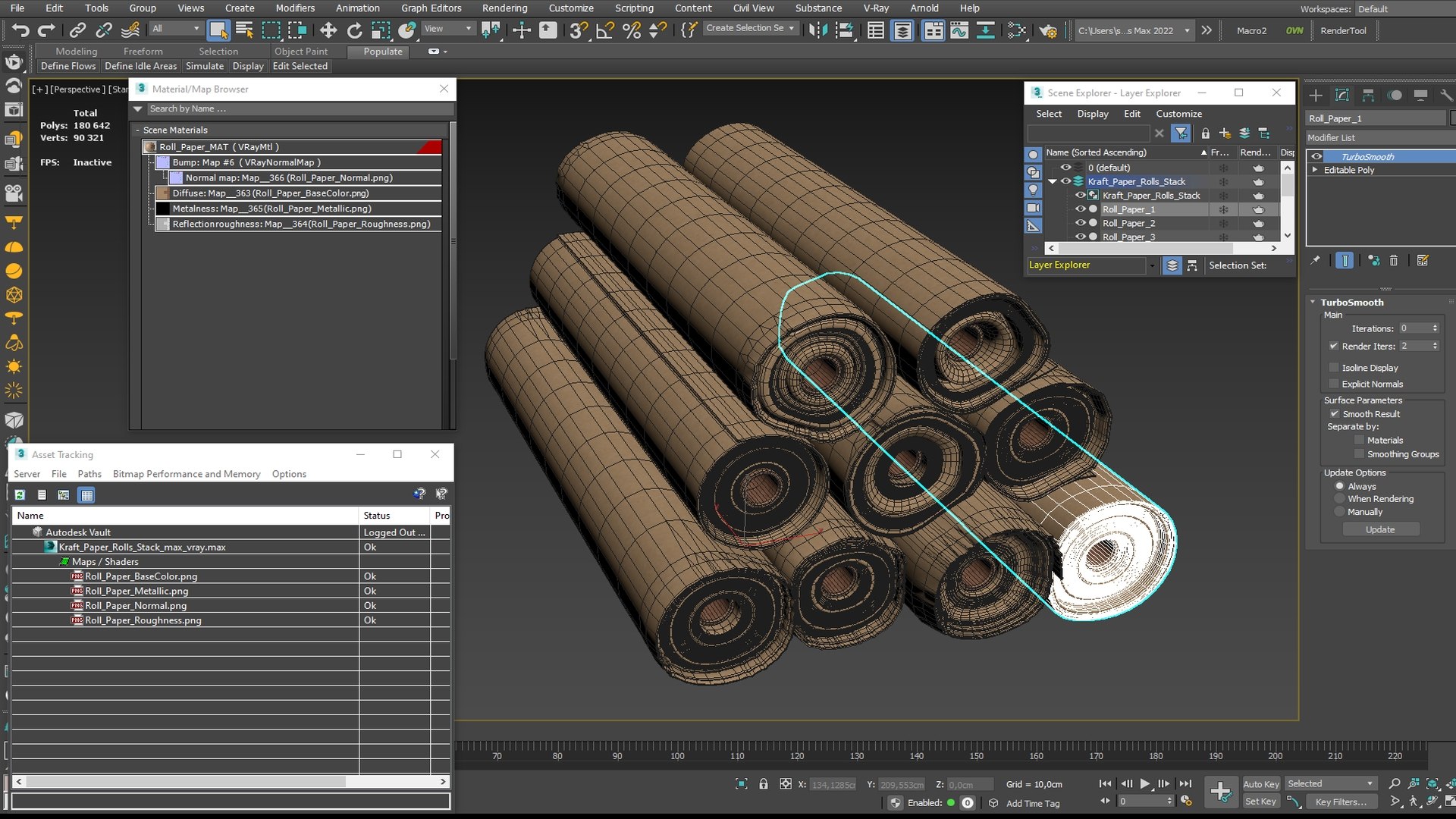The width and height of the screenshot is (1456, 819).
Task: Expand Editable Poly modifier entry
Action: coord(1315,170)
